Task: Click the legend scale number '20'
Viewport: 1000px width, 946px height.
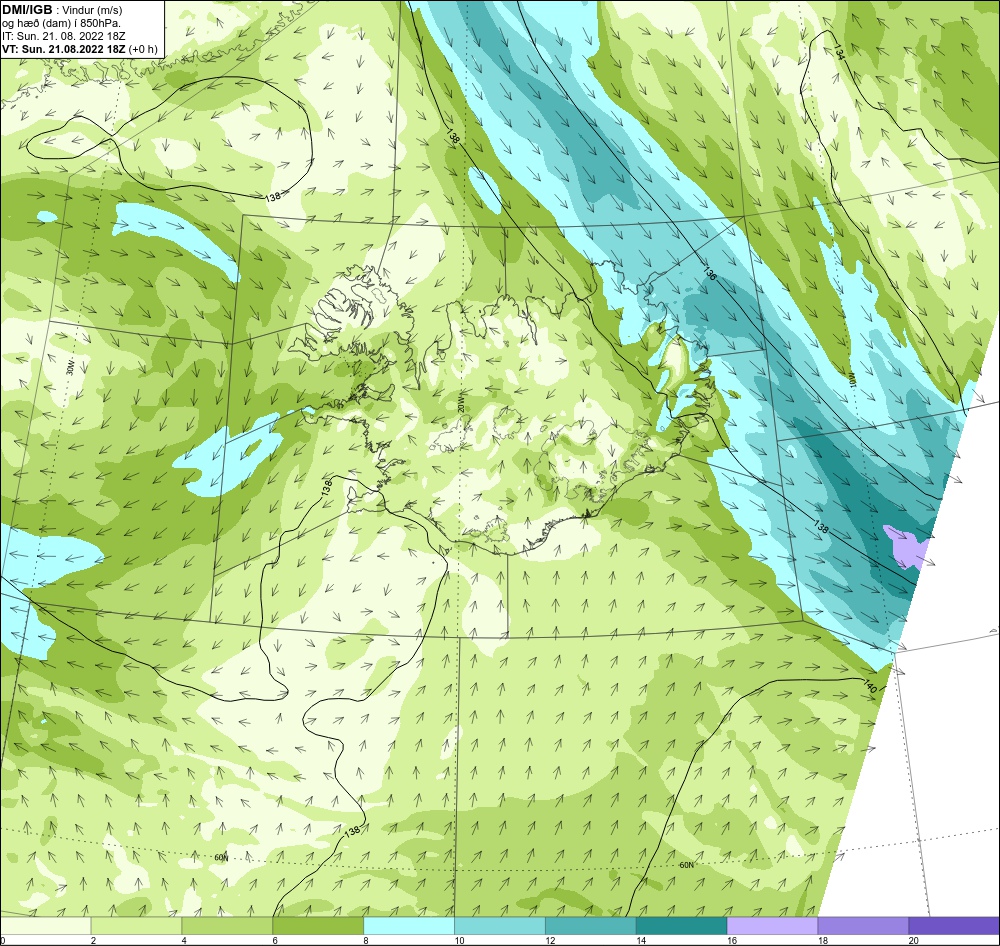Action: pos(914,940)
